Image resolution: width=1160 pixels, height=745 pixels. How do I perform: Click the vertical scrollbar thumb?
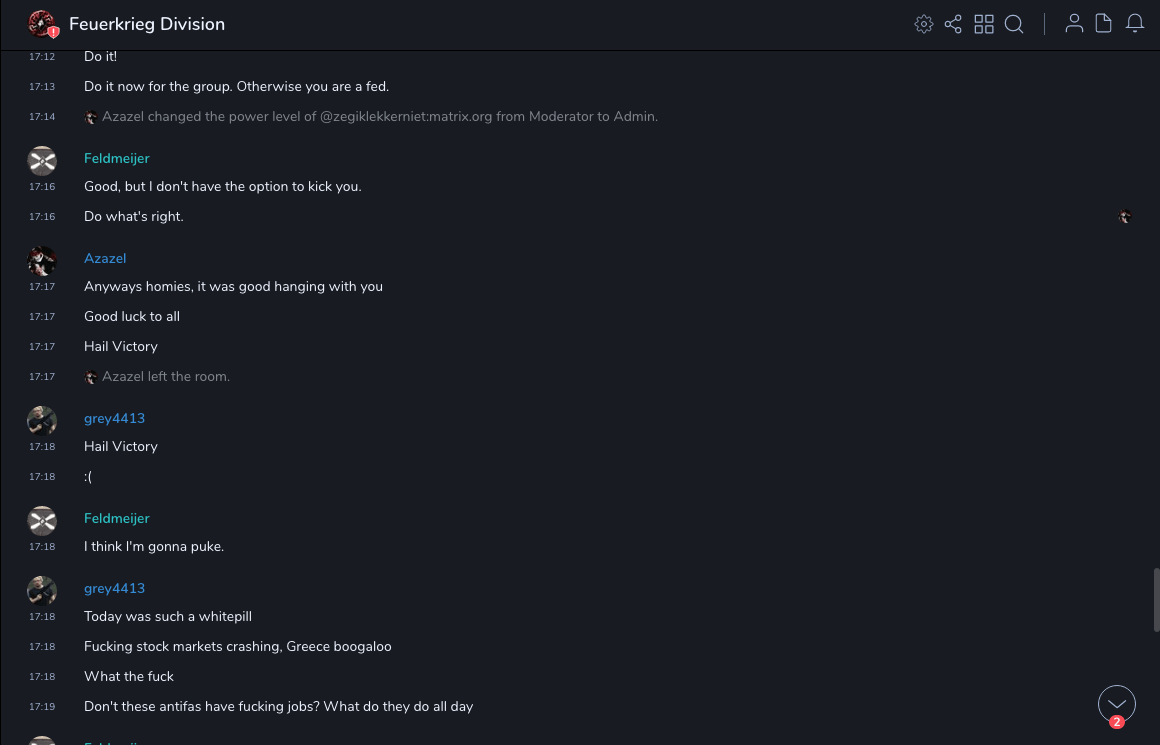(x=1156, y=600)
